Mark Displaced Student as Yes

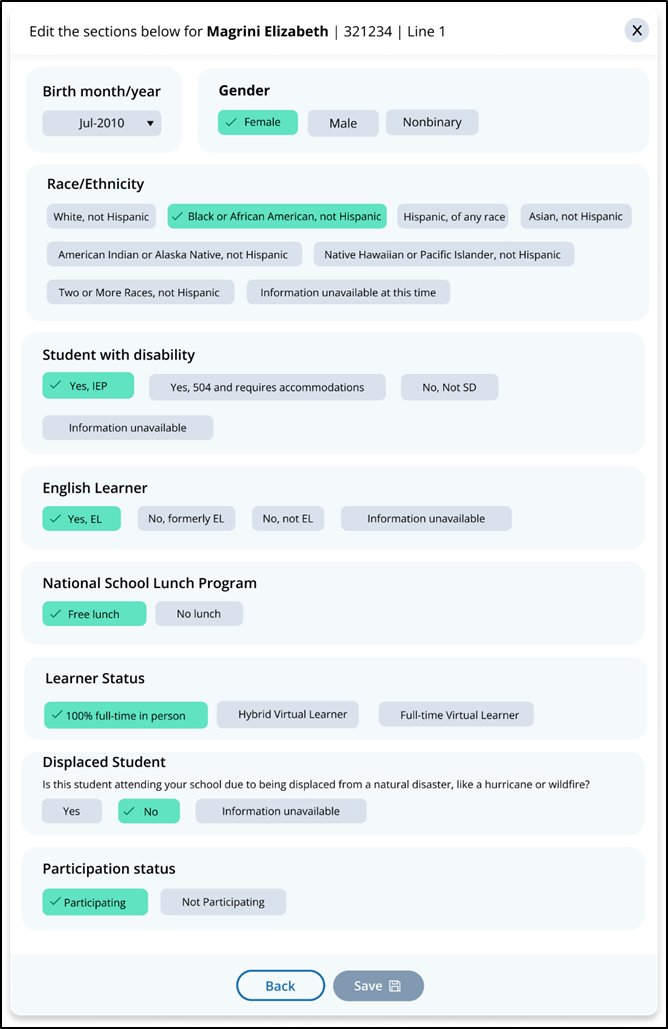pyautogui.click(x=72, y=811)
